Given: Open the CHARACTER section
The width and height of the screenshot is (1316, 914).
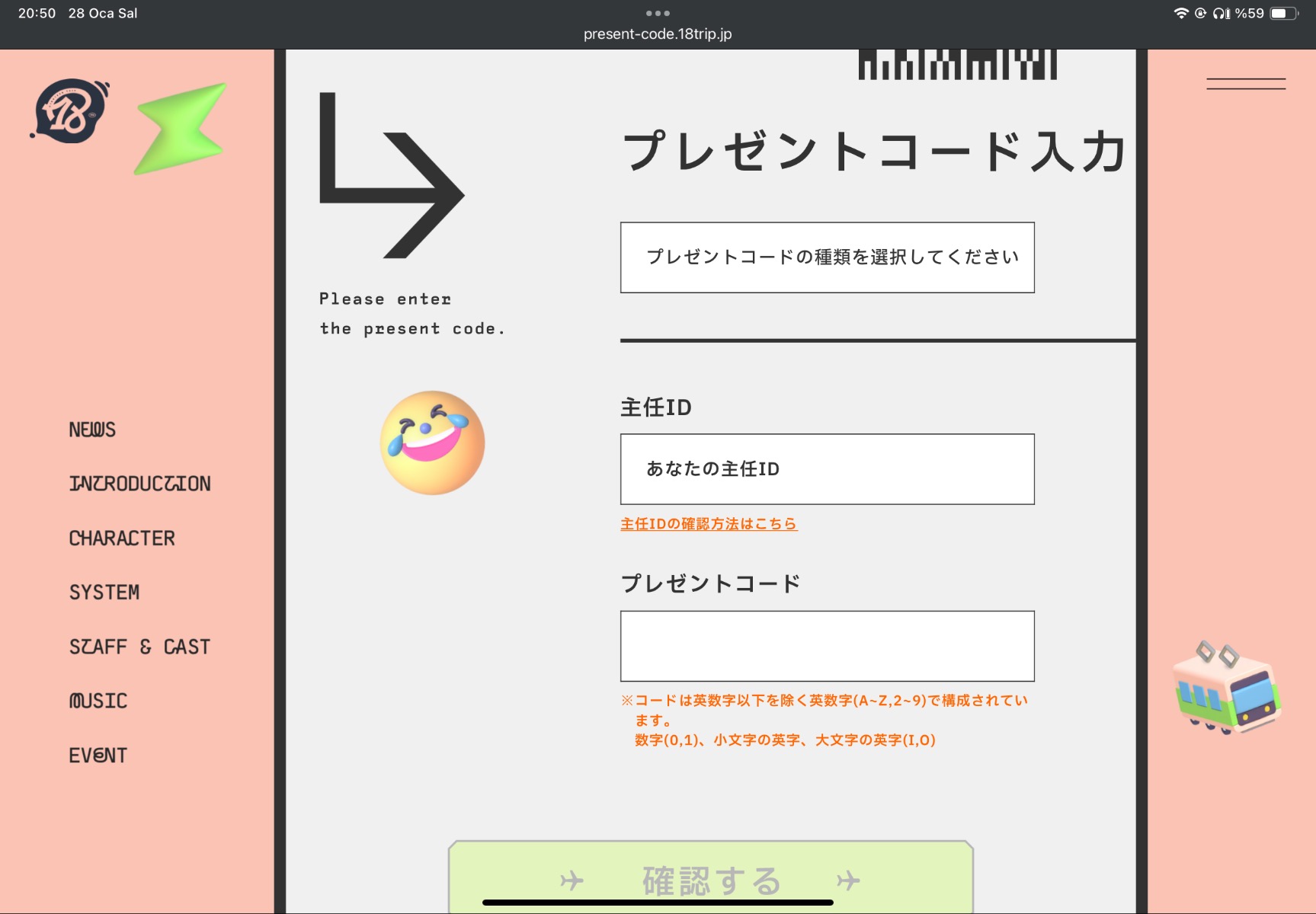Looking at the screenshot, I should coord(122,538).
